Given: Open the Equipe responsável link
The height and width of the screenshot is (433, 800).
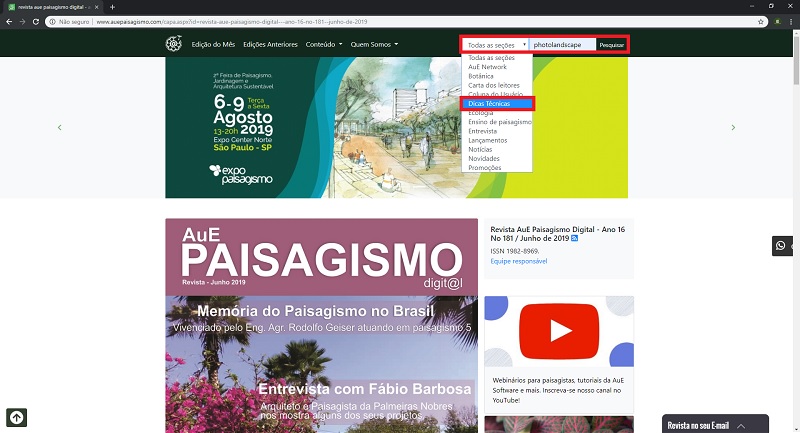Looking at the screenshot, I should tap(518, 261).
